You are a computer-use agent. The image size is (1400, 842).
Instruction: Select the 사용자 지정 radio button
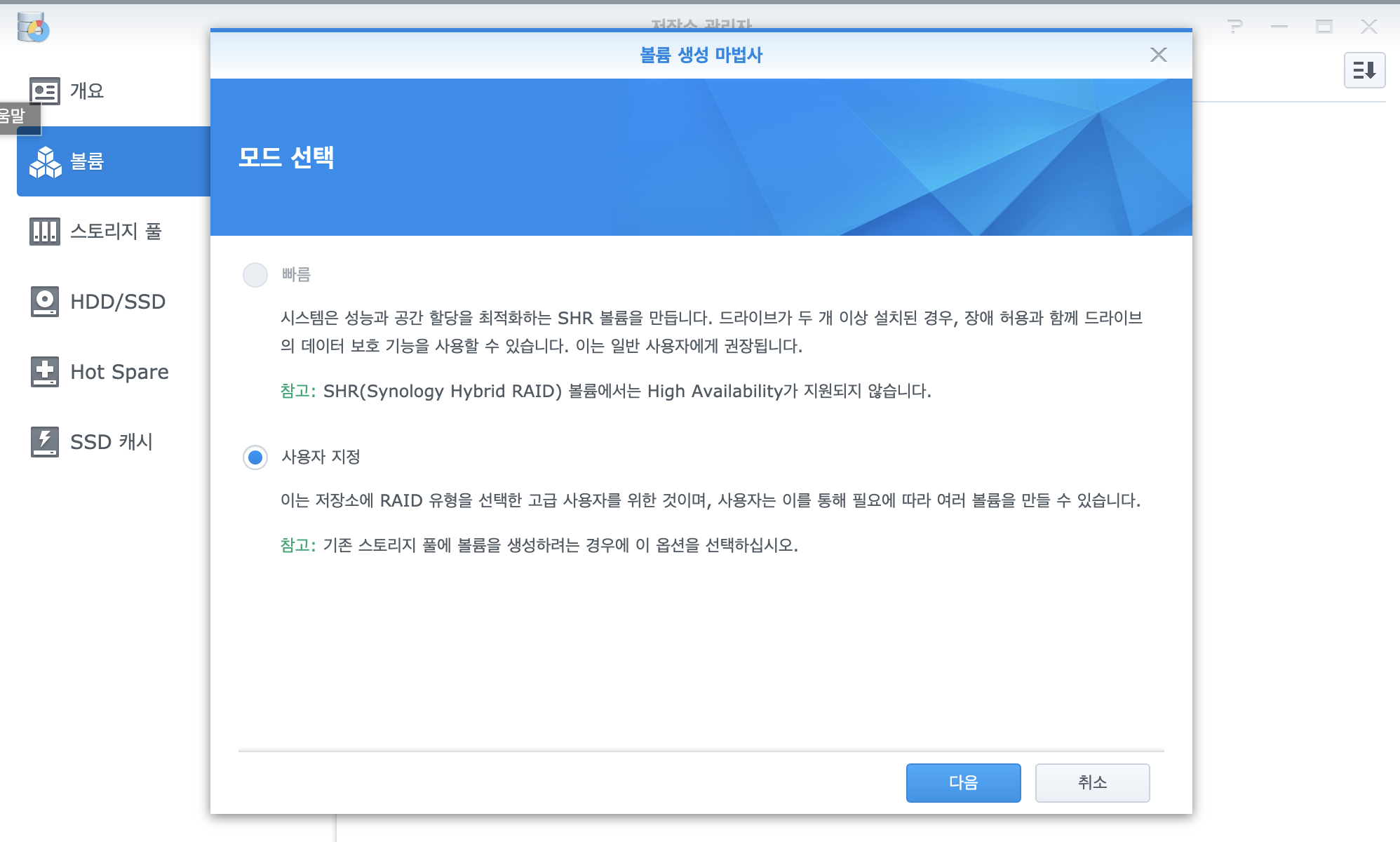255,457
